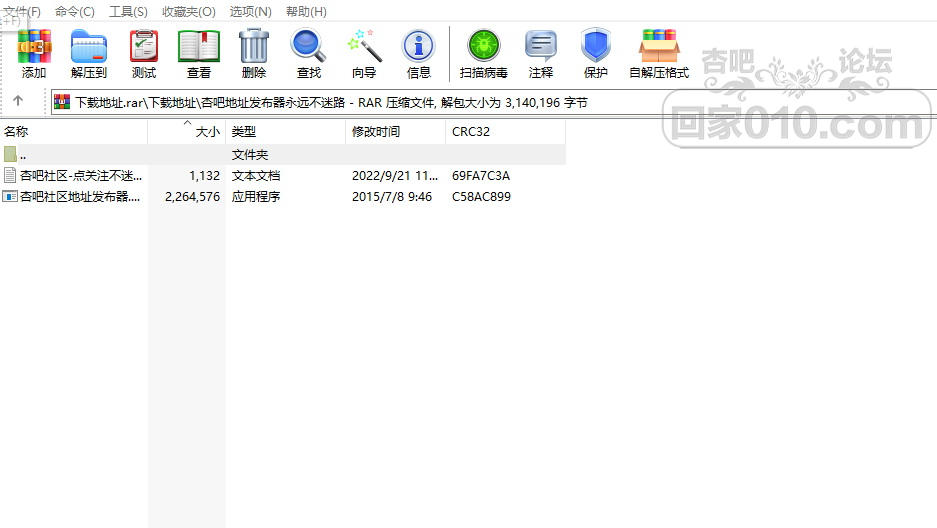
Task: Go up one folder level arrow
Action: tap(18, 101)
